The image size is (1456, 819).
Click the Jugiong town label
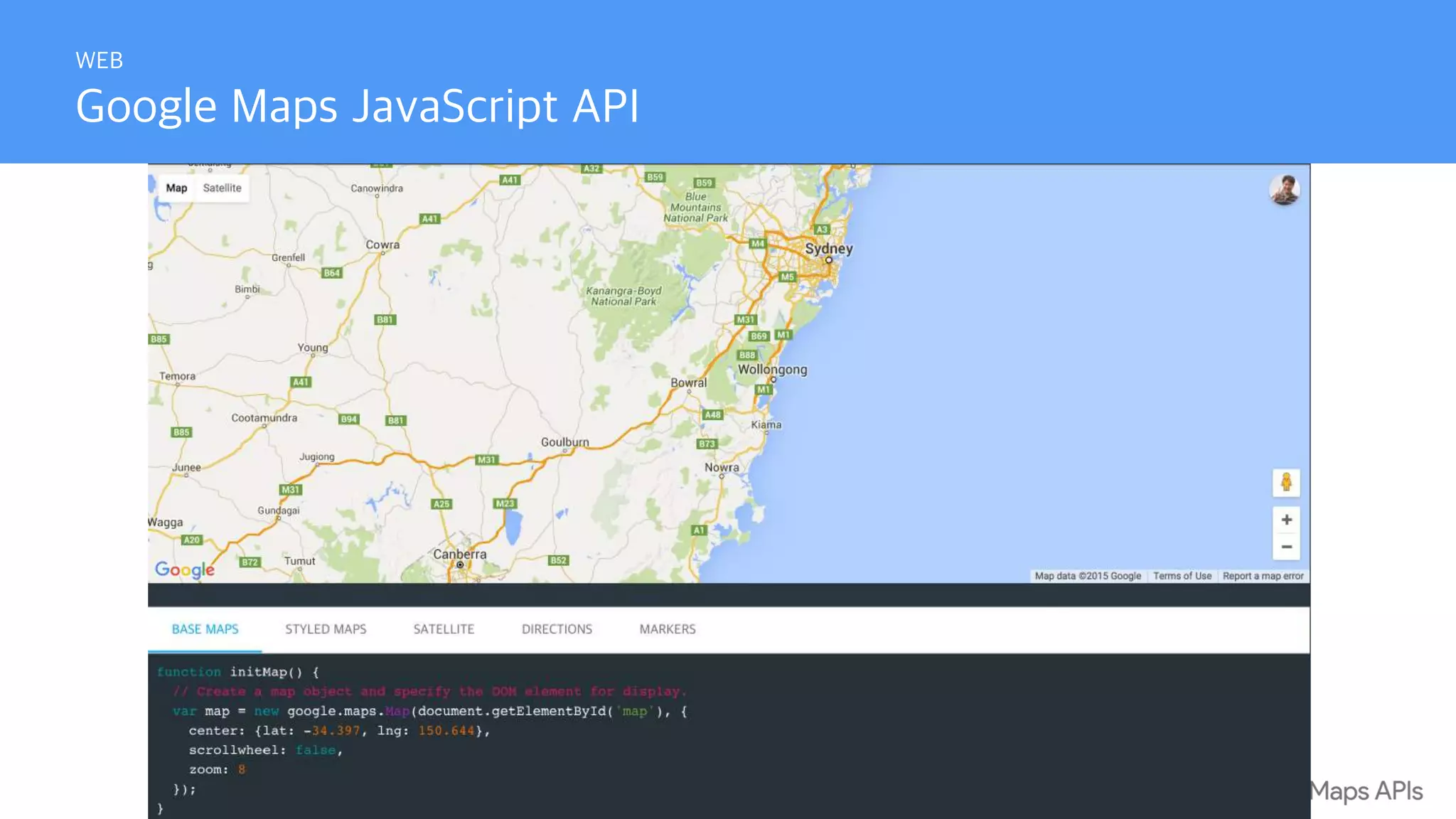point(316,456)
